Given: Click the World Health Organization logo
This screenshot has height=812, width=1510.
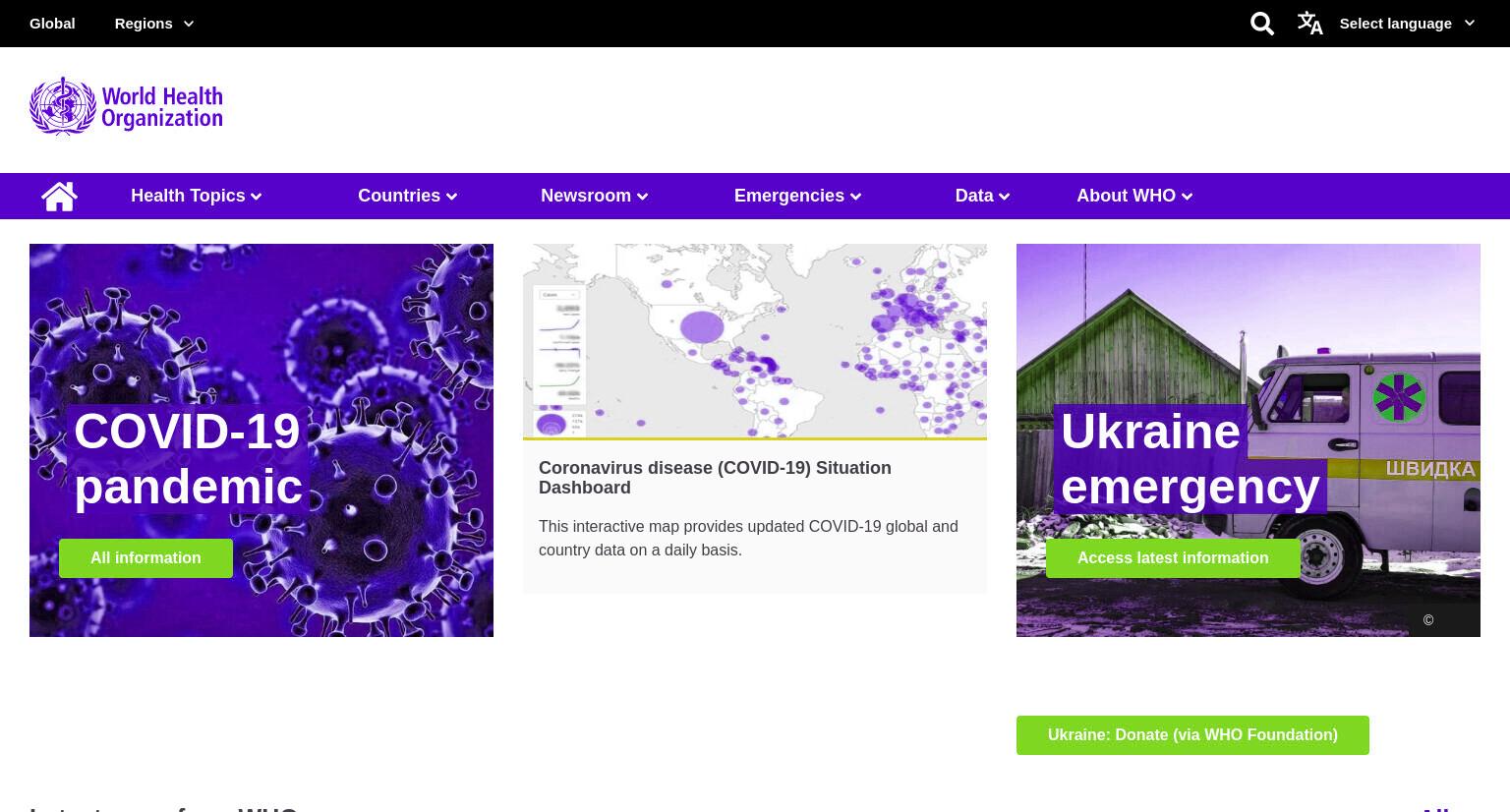Looking at the screenshot, I should 126,106.
